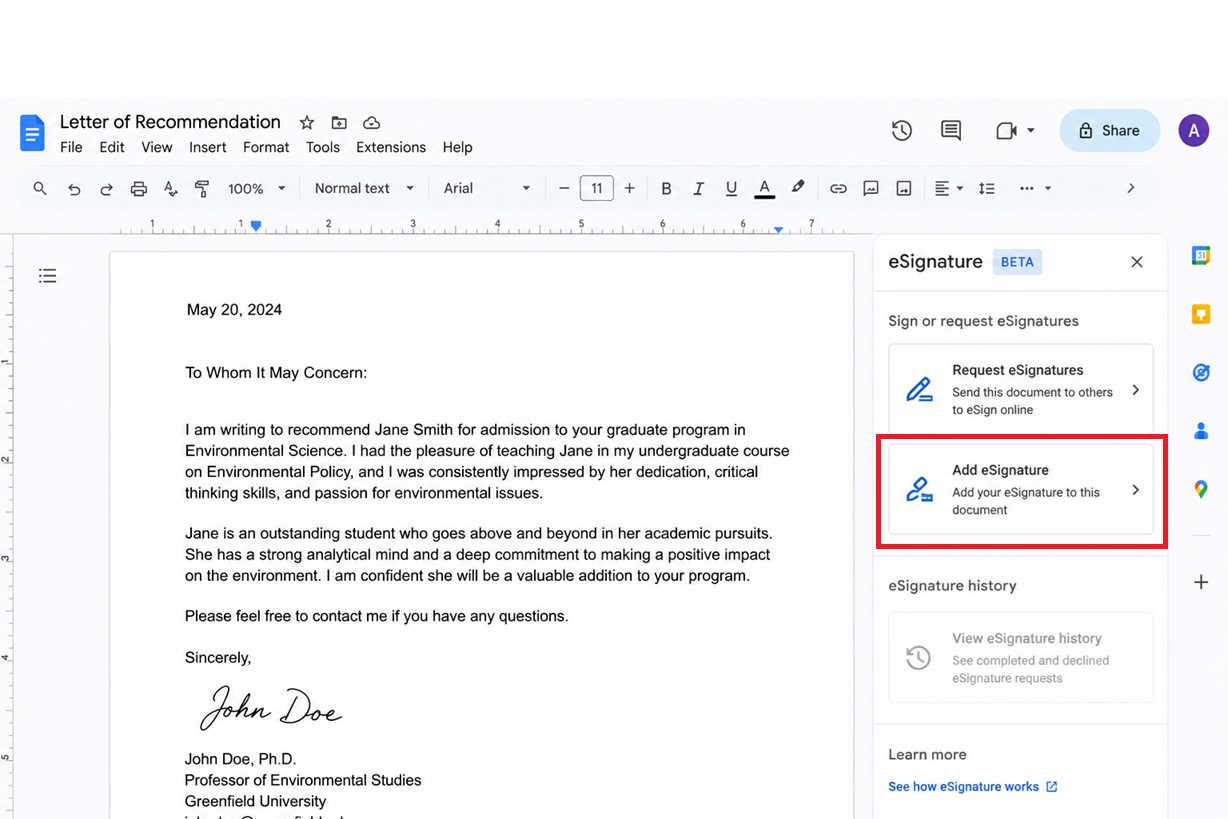Open the View menu
The width and height of the screenshot is (1228, 819).
pyautogui.click(x=157, y=147)
